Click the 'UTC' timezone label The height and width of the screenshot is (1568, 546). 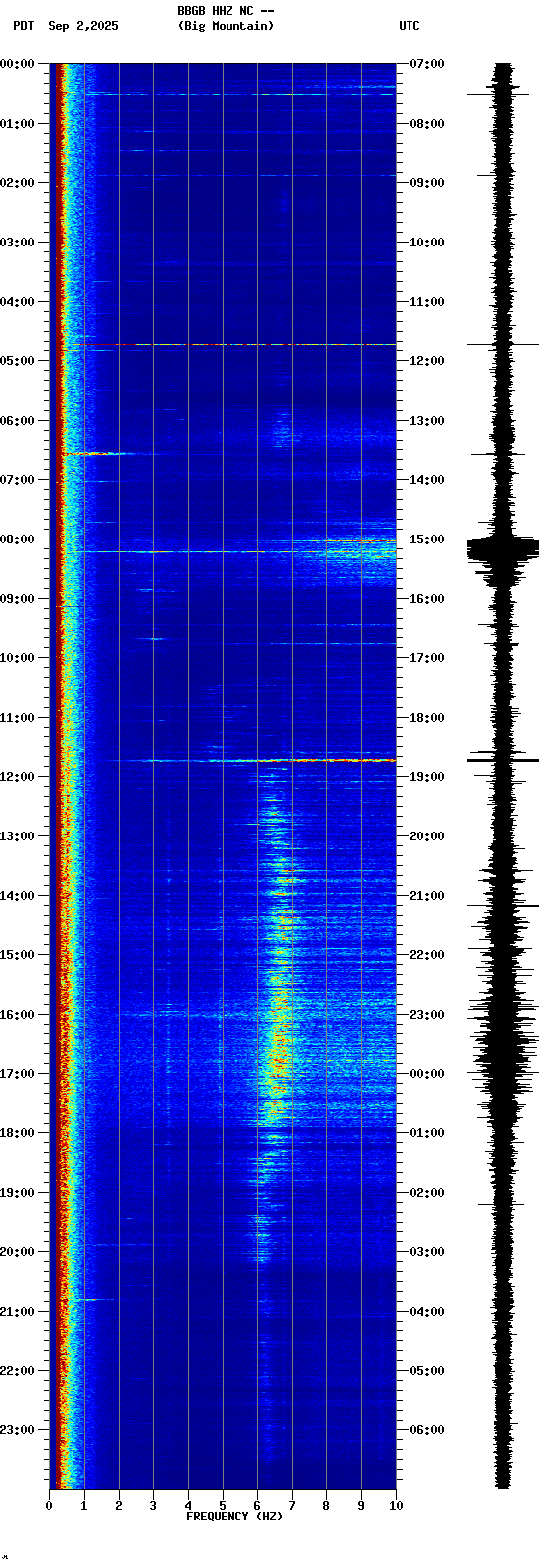(409, 26)
